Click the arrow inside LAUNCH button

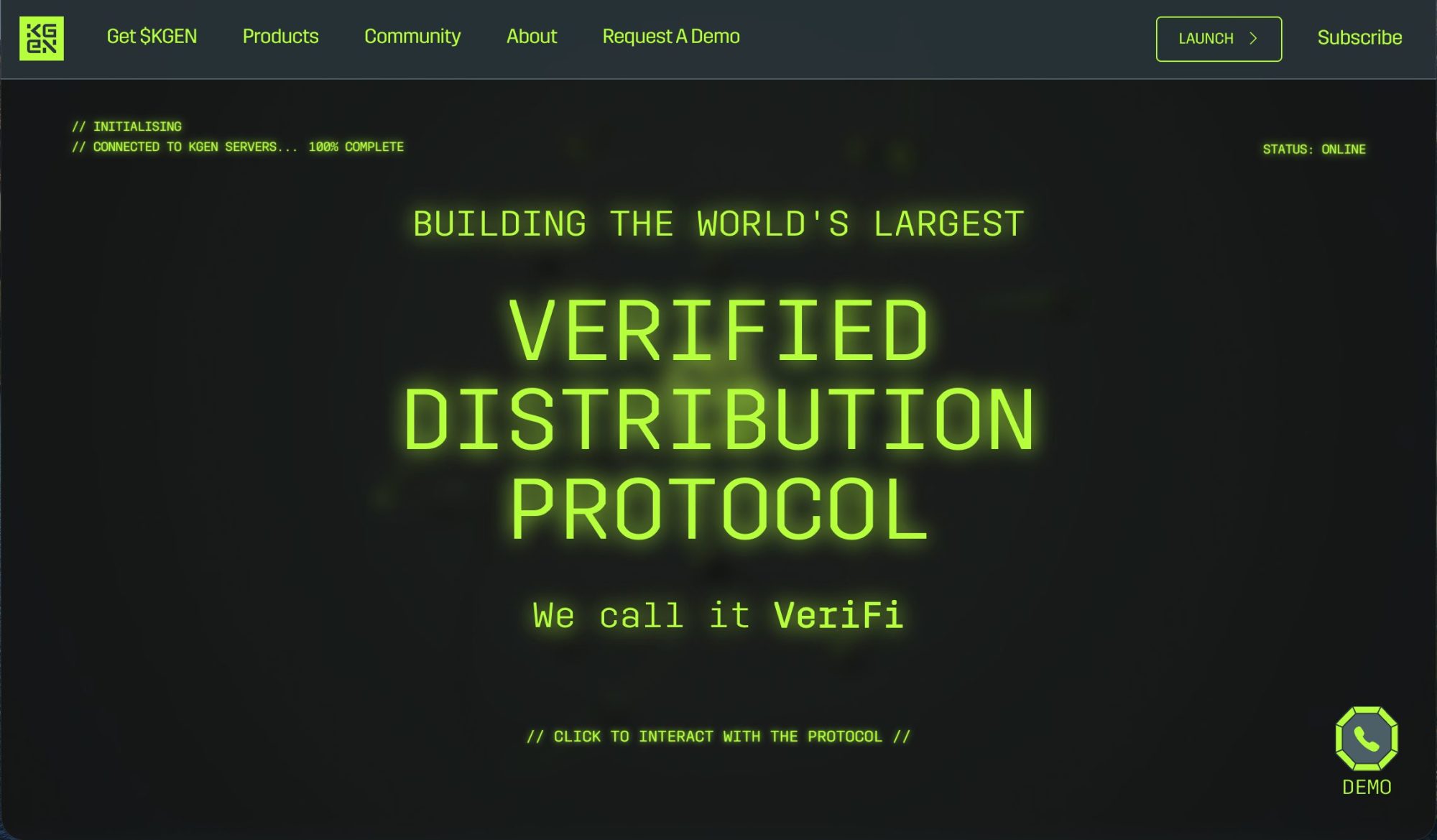1253,39
